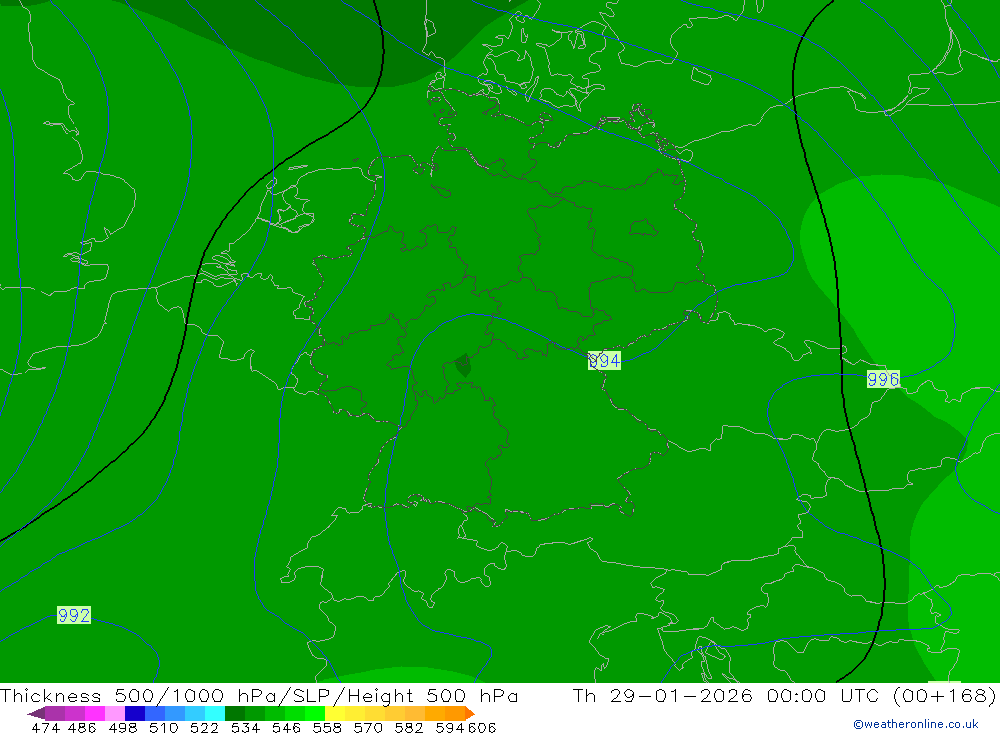Click the 534 legend value

(x=246, y=727)
